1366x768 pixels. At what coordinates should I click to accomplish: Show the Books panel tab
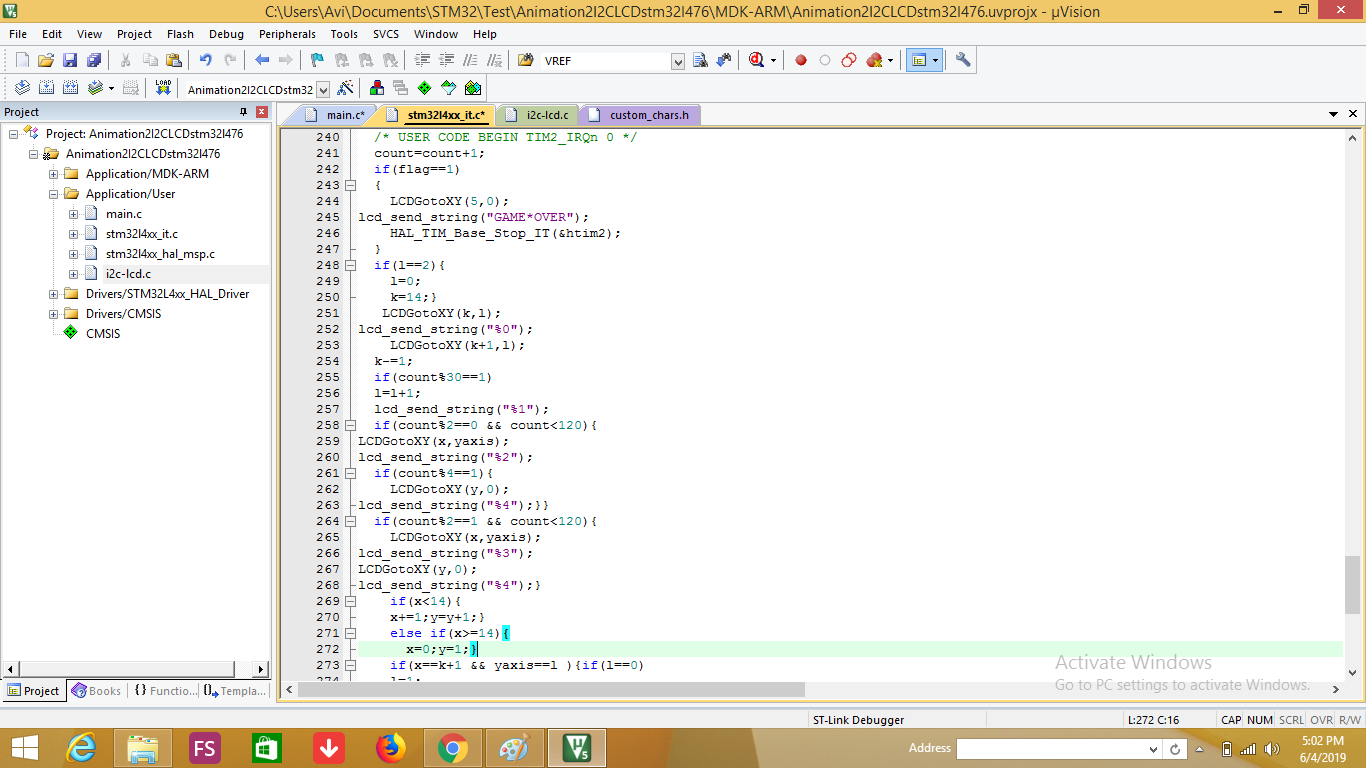point(96,690)
